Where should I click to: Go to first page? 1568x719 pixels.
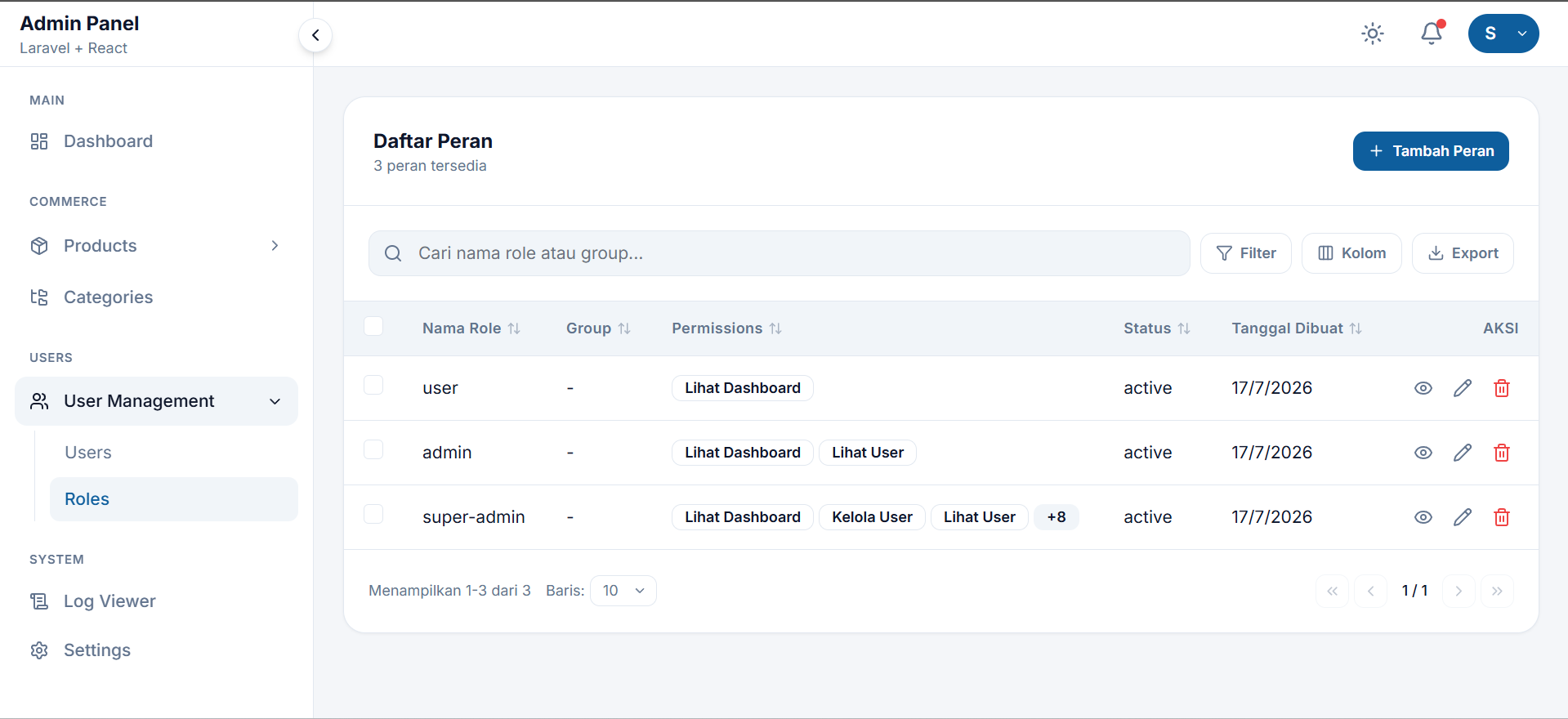[1332, 591]
